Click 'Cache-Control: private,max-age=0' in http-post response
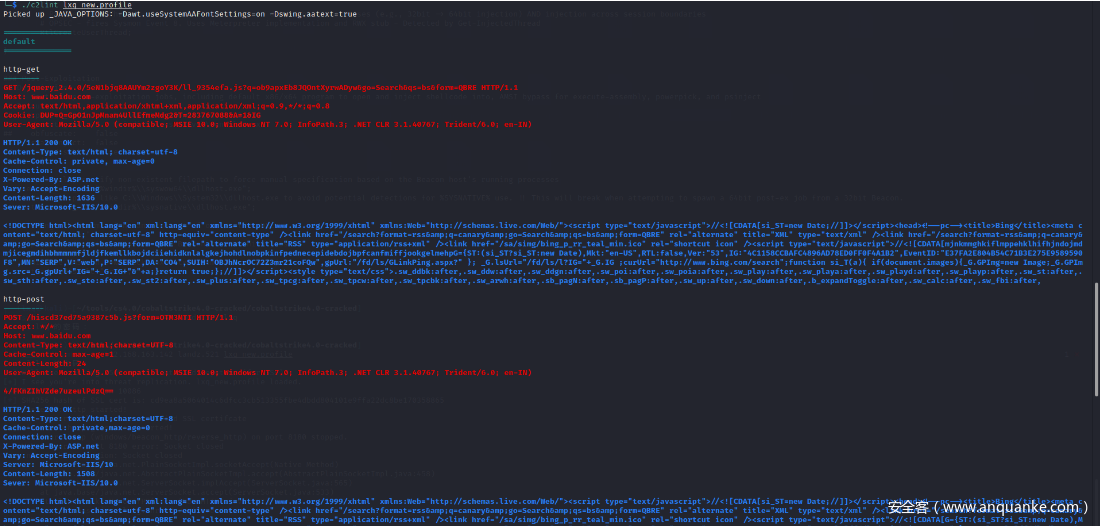The height and width of the screenshot is (526, 1104). 77,427
